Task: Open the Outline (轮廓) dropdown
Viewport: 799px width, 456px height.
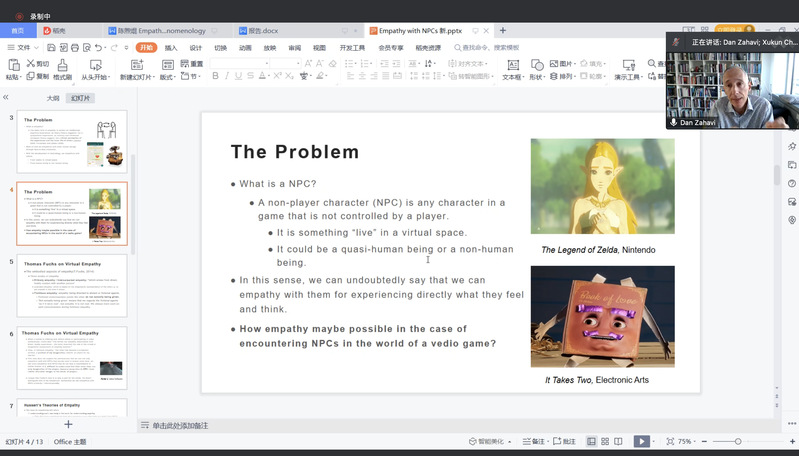Action: click(593, 76)
